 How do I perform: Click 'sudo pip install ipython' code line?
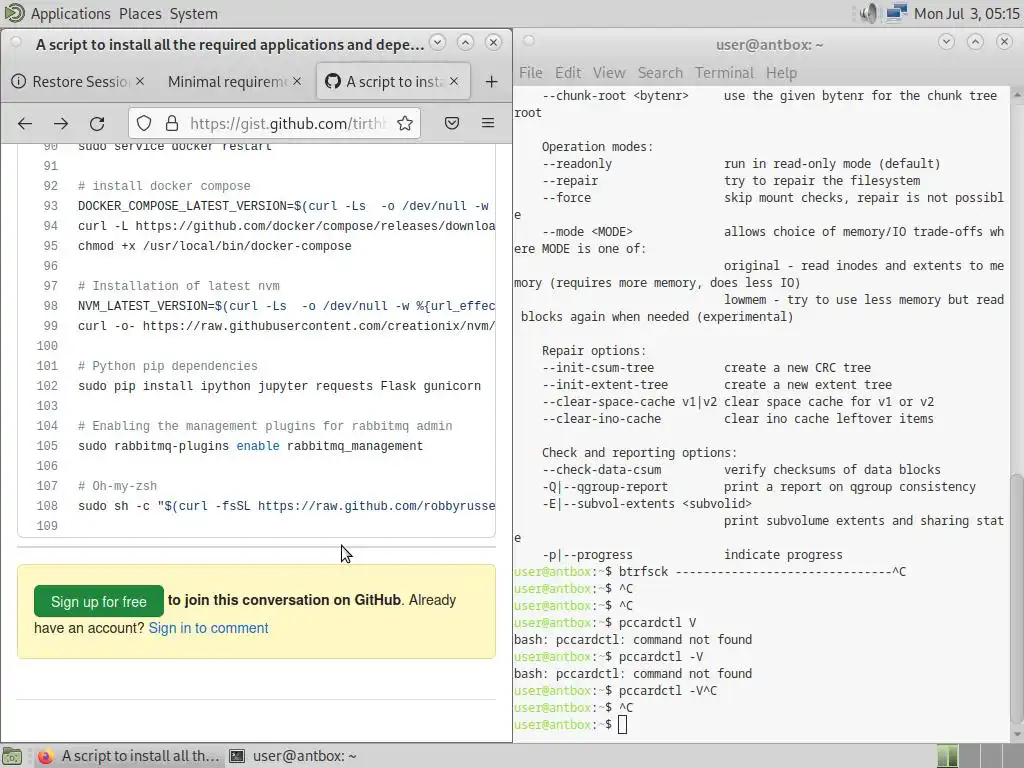click(x=279, y=386)
